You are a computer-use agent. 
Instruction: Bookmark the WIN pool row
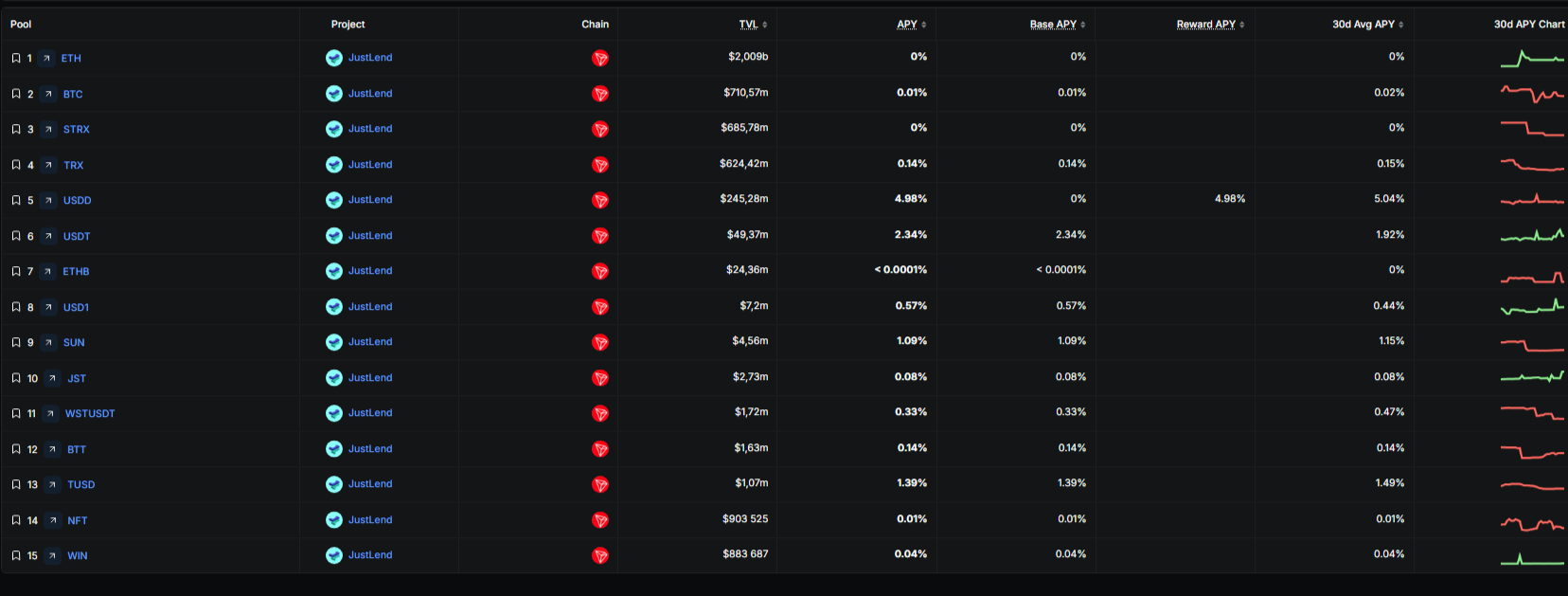pyautogui.click(x=16, y=556)
